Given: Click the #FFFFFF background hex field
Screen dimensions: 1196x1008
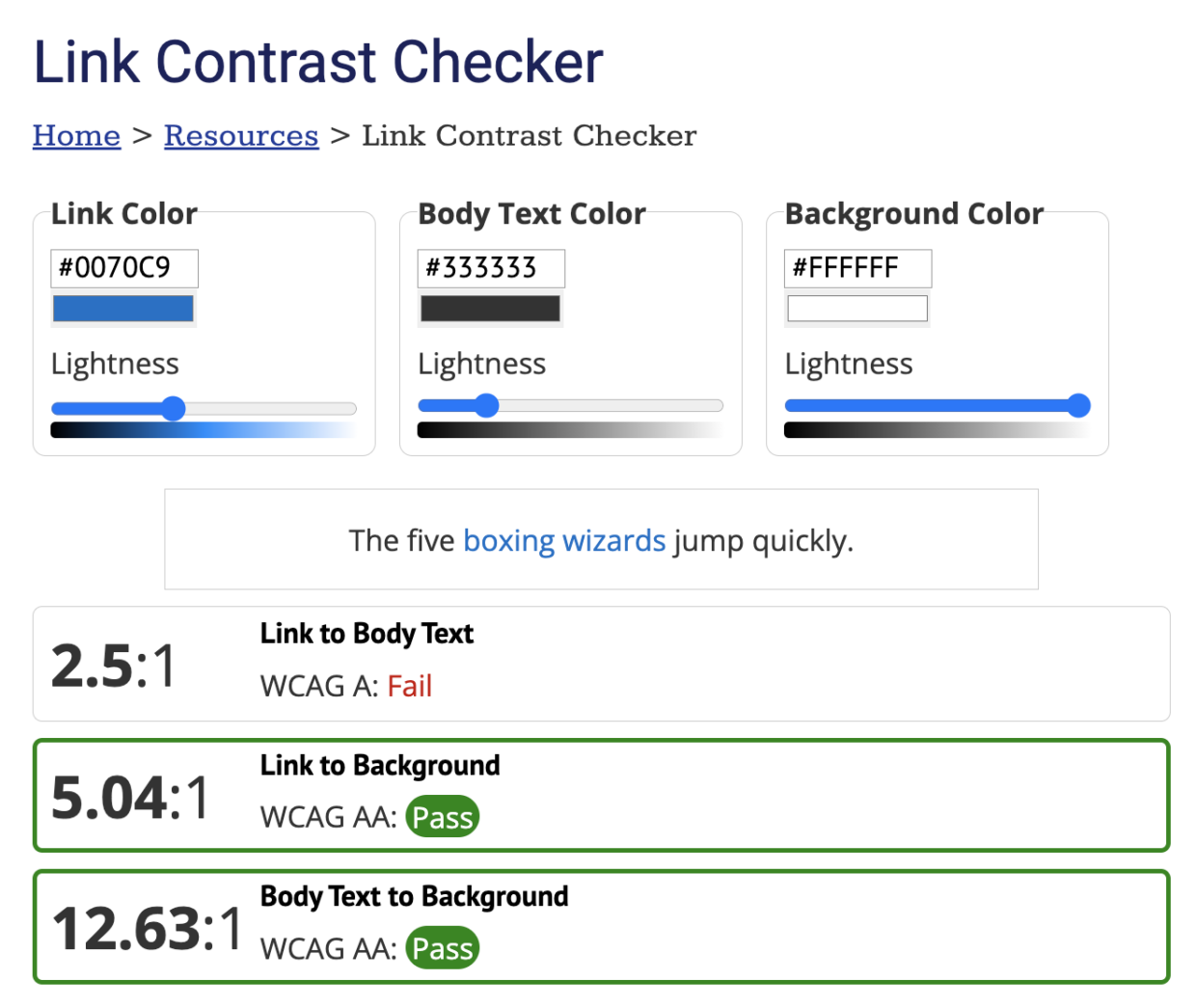Looking at the screenshot, I should click(856, 267).
